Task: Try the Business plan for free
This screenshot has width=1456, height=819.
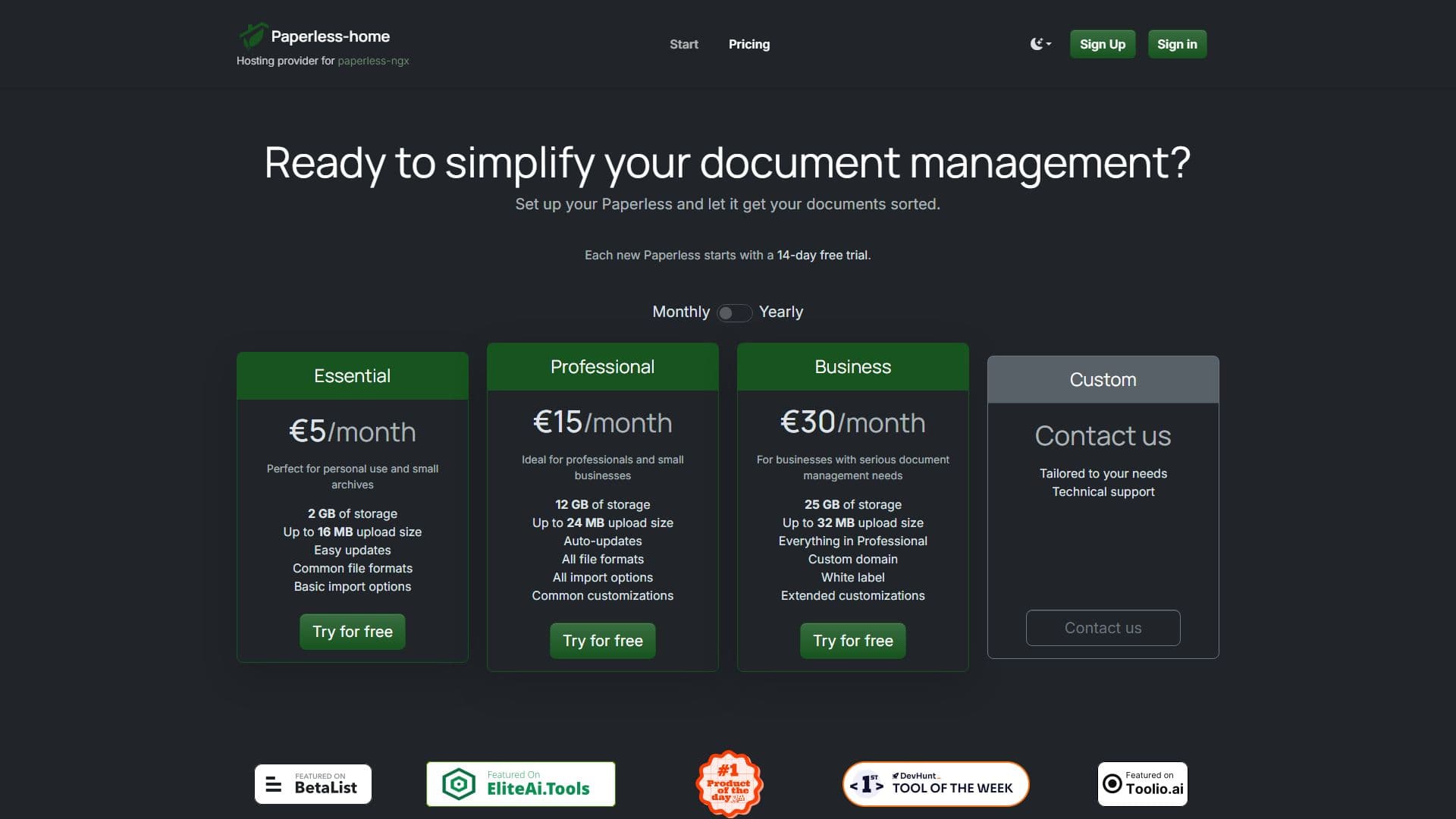Action: (x=853, y=641)
